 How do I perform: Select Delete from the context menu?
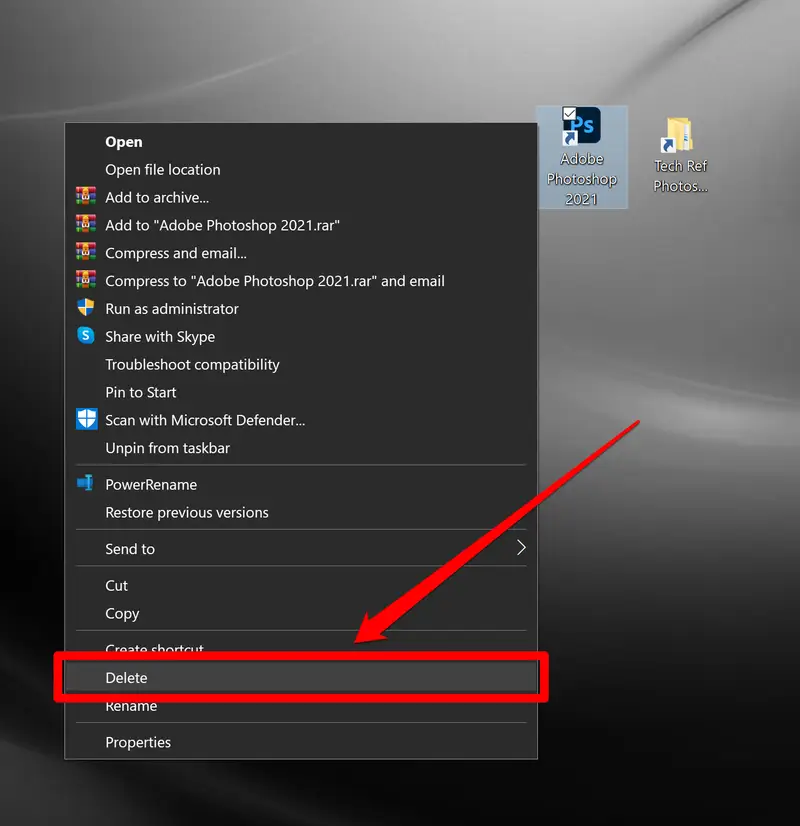pos(127,678)
